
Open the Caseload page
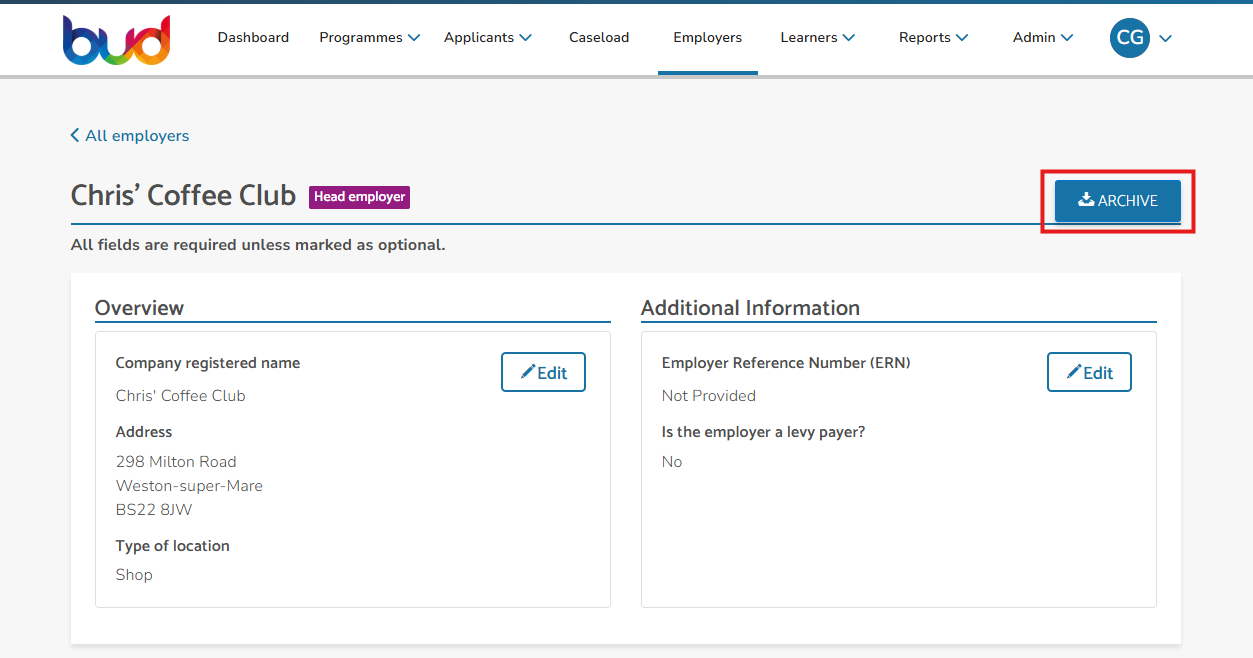point(599,38)
